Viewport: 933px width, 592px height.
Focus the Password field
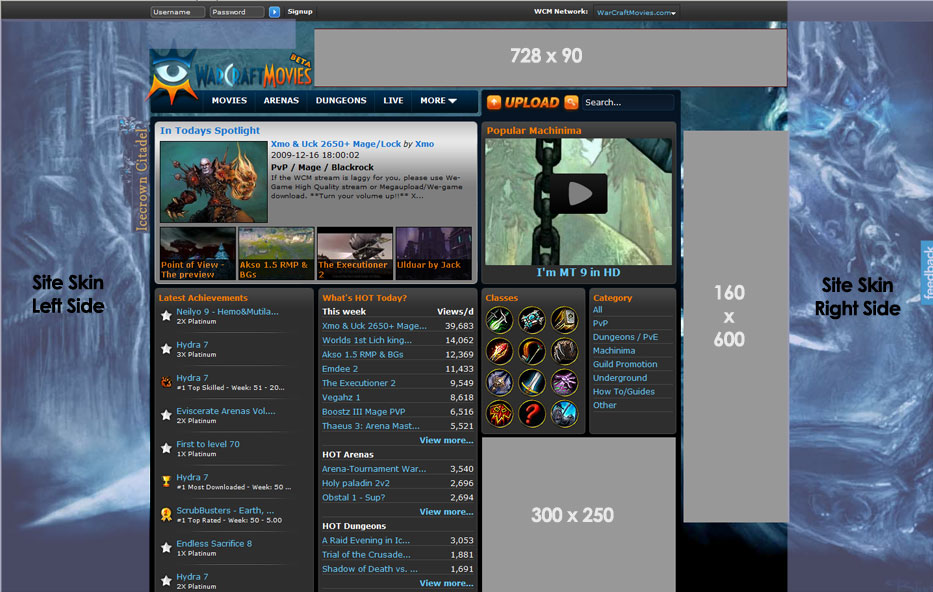tap(237, 12)
